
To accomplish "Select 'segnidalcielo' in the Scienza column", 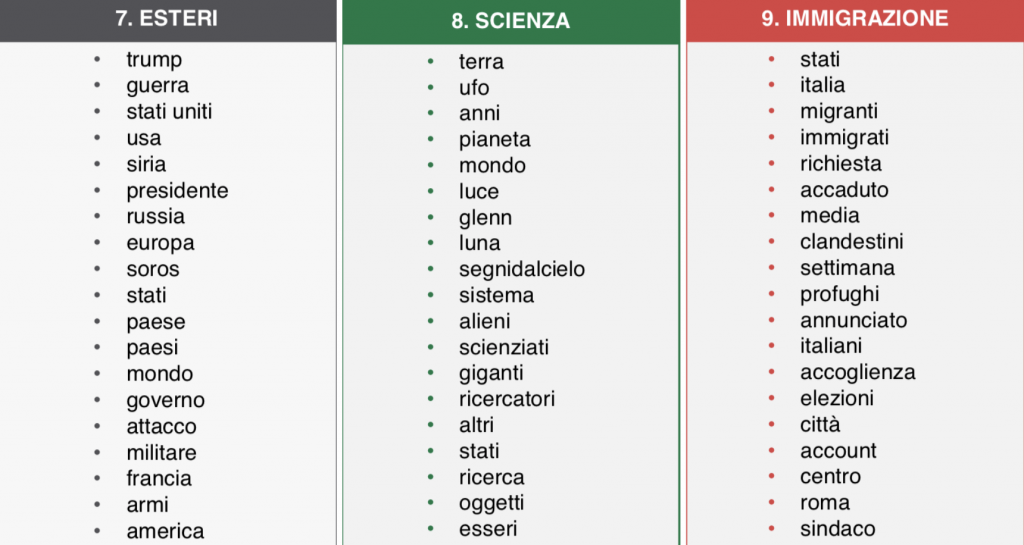I will 522,269.
